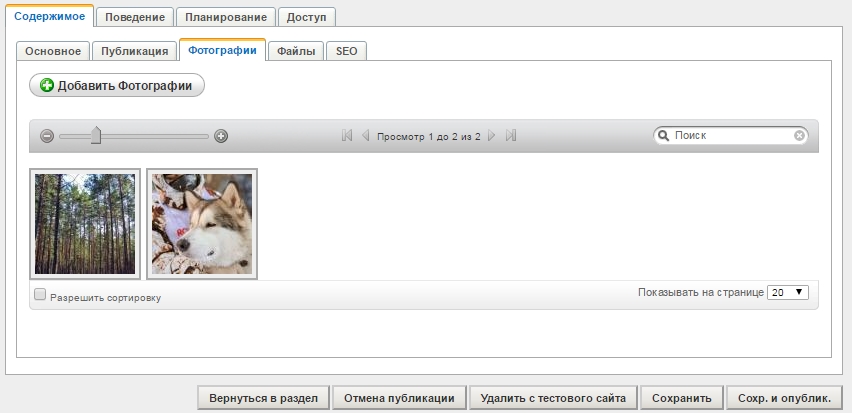Switch to Содержимое tab
852x413 pixels.
click(49, 16)
